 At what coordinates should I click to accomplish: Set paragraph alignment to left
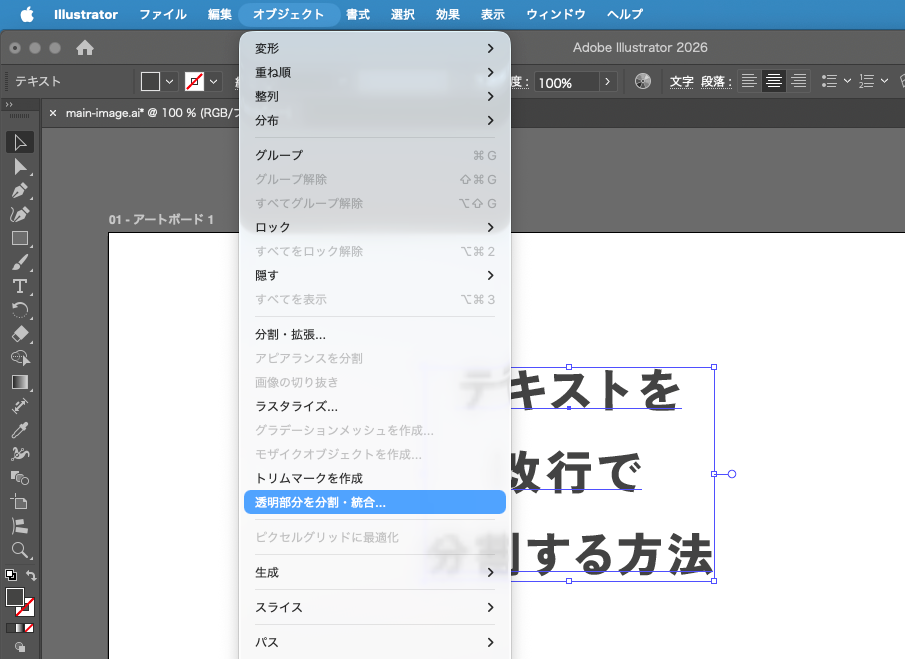(749, 82)
